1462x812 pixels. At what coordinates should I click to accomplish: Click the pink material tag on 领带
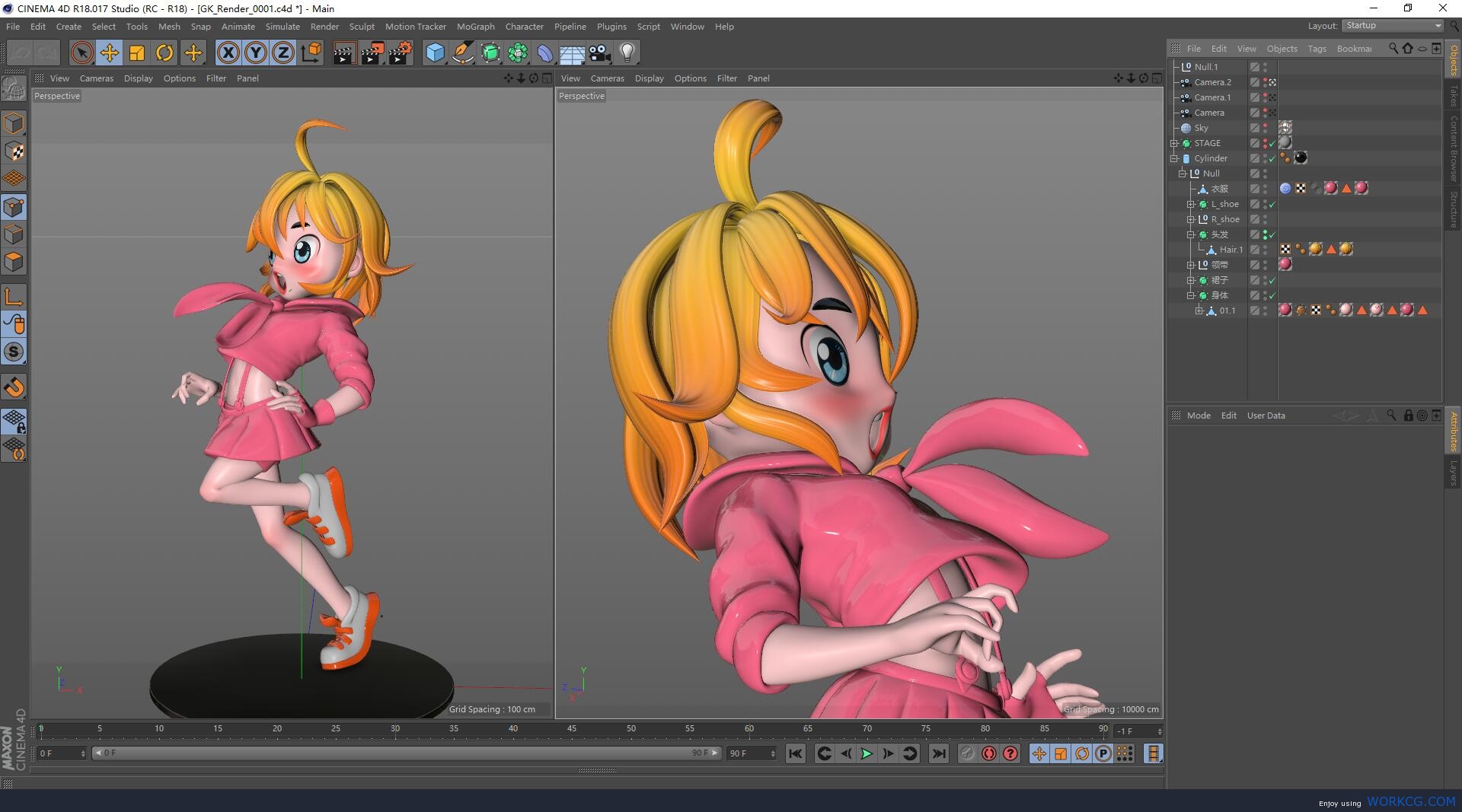(x=1285, y=265)
